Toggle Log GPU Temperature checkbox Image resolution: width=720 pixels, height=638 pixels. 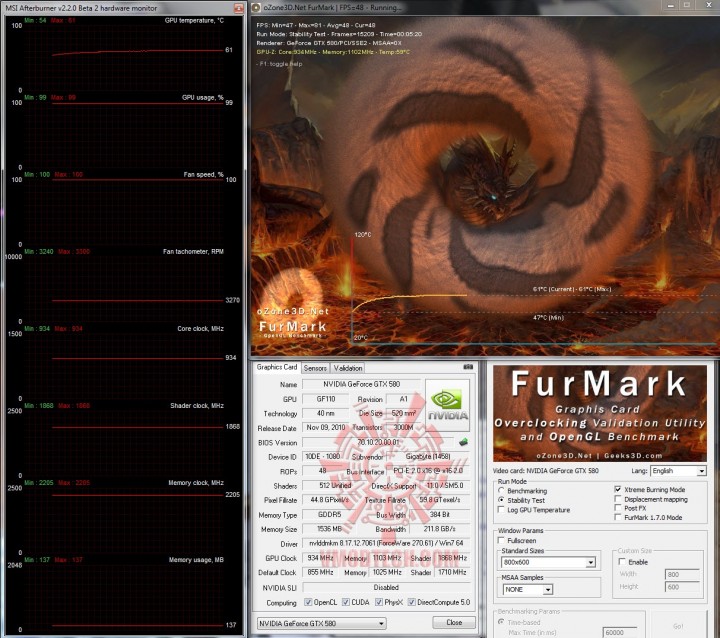click(501, 510)
